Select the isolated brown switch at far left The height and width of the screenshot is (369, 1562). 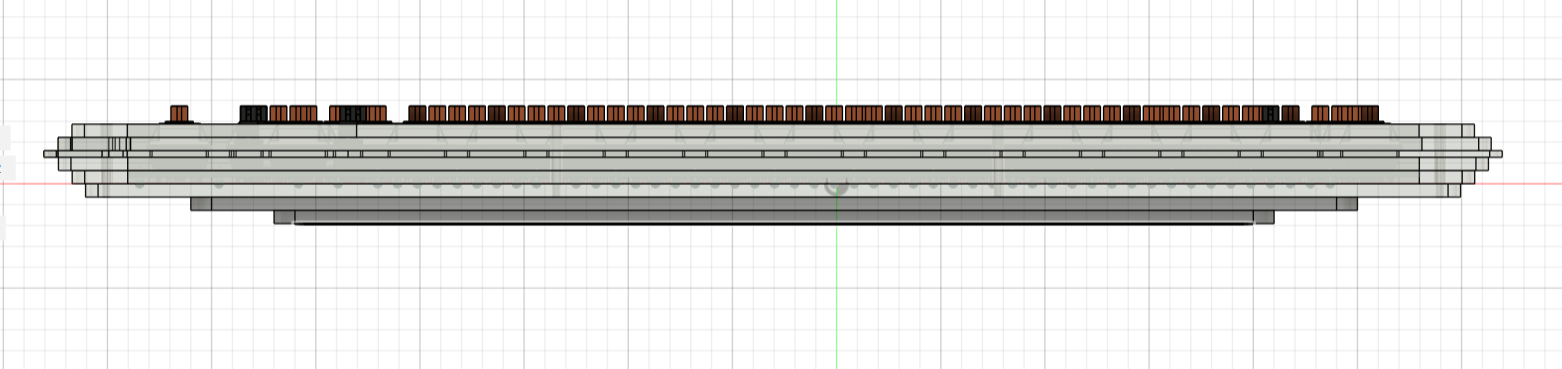pyautogui.click(x=179, y=113)
